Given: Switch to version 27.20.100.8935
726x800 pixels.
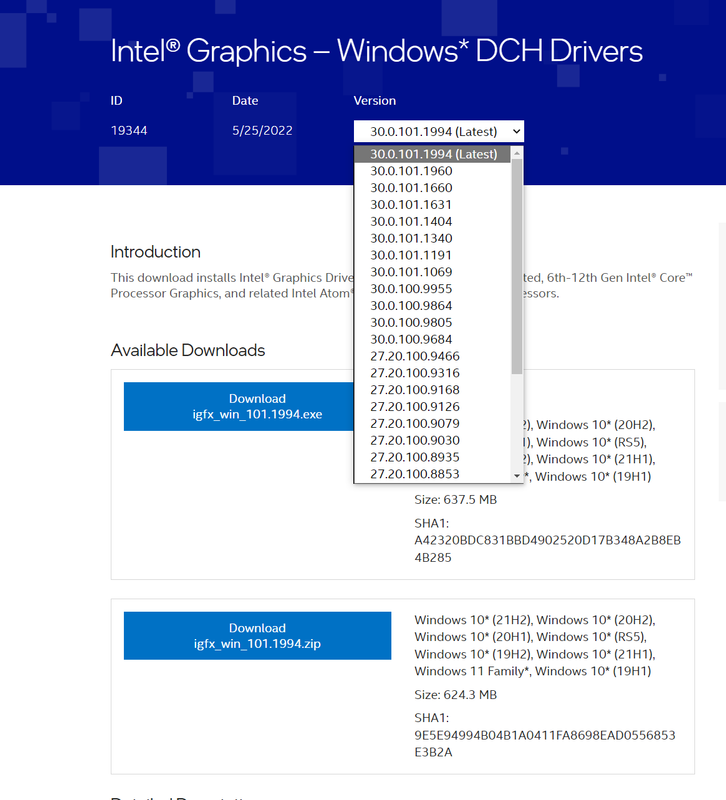Looking at the screenshot, I should coord(433,457).
